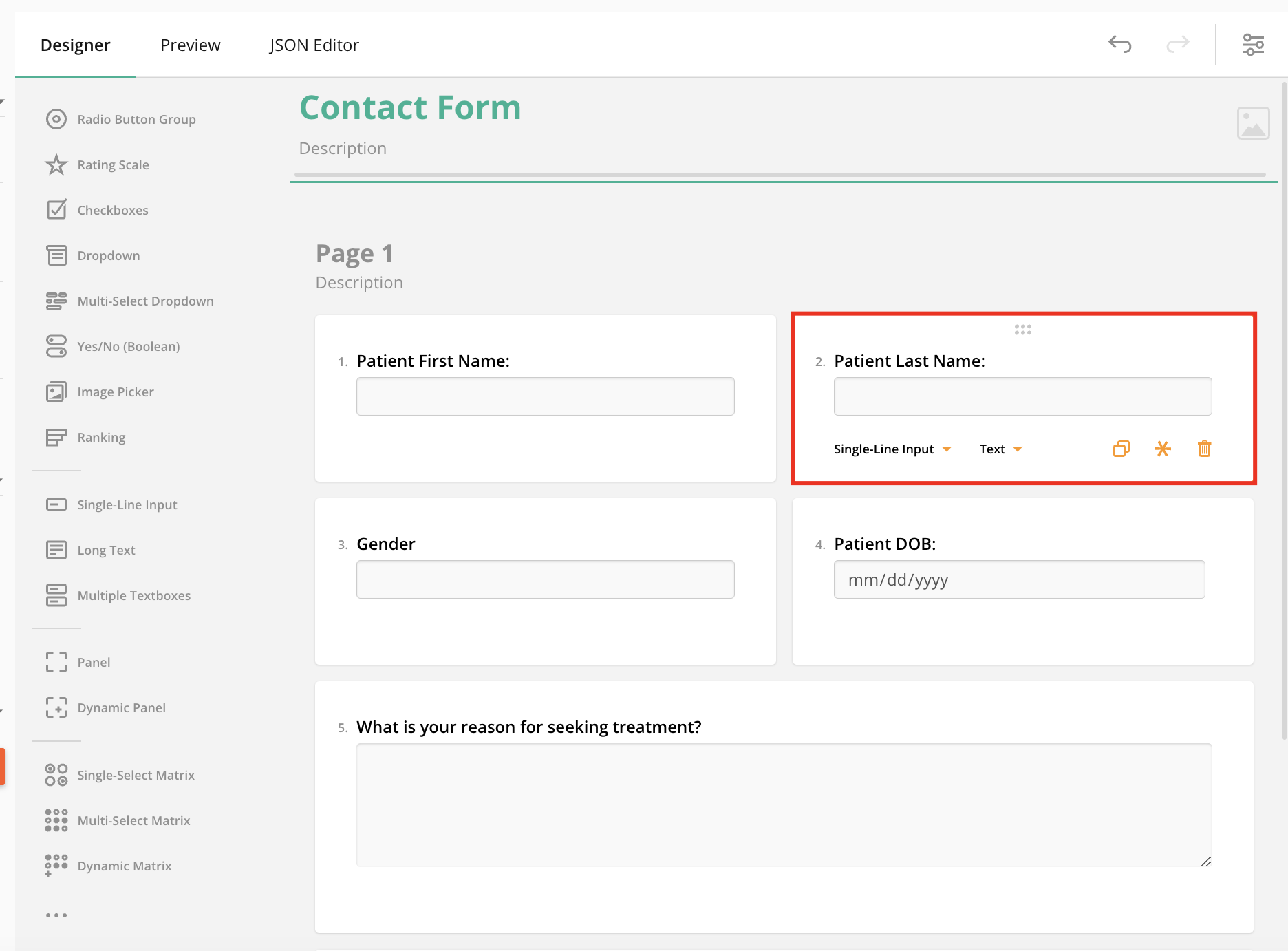Open survey settings via the sliders icon
This screenshot has width=1288, height=951.
coord(1254,44)
